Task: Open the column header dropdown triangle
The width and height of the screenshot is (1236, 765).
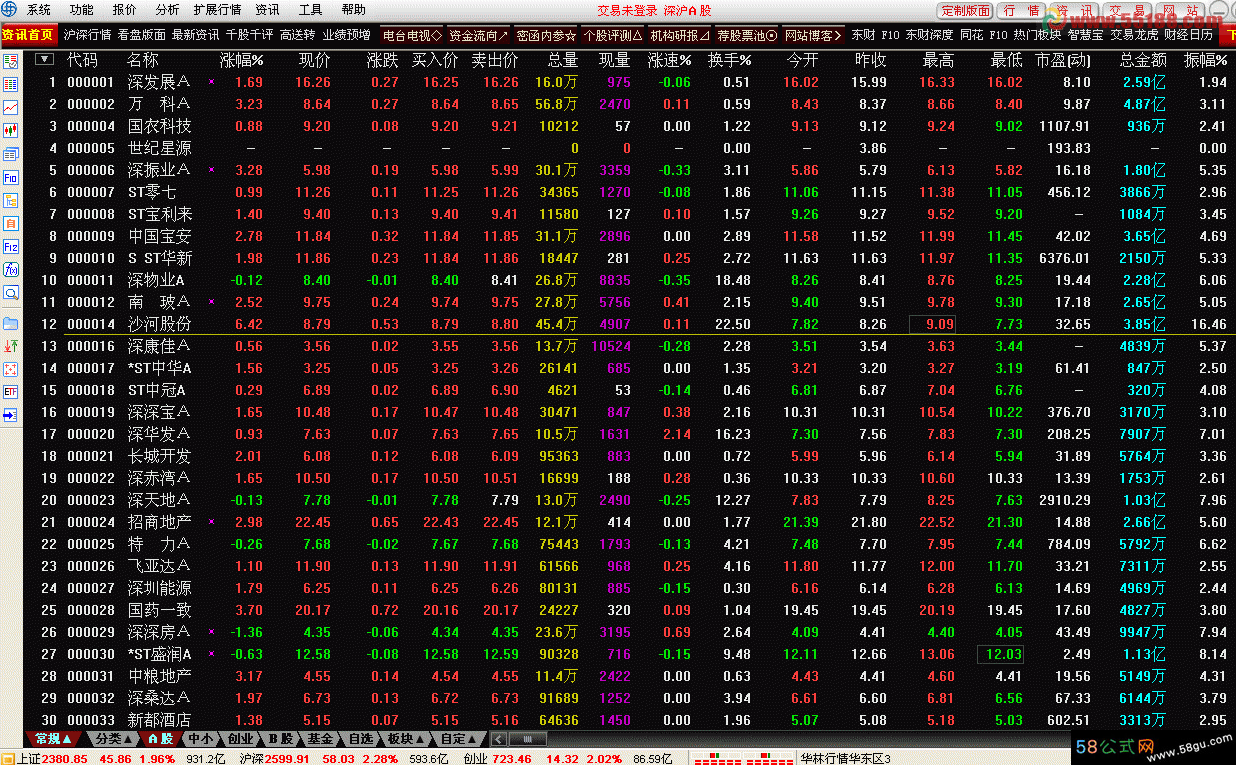Action: tap(44, 59)
